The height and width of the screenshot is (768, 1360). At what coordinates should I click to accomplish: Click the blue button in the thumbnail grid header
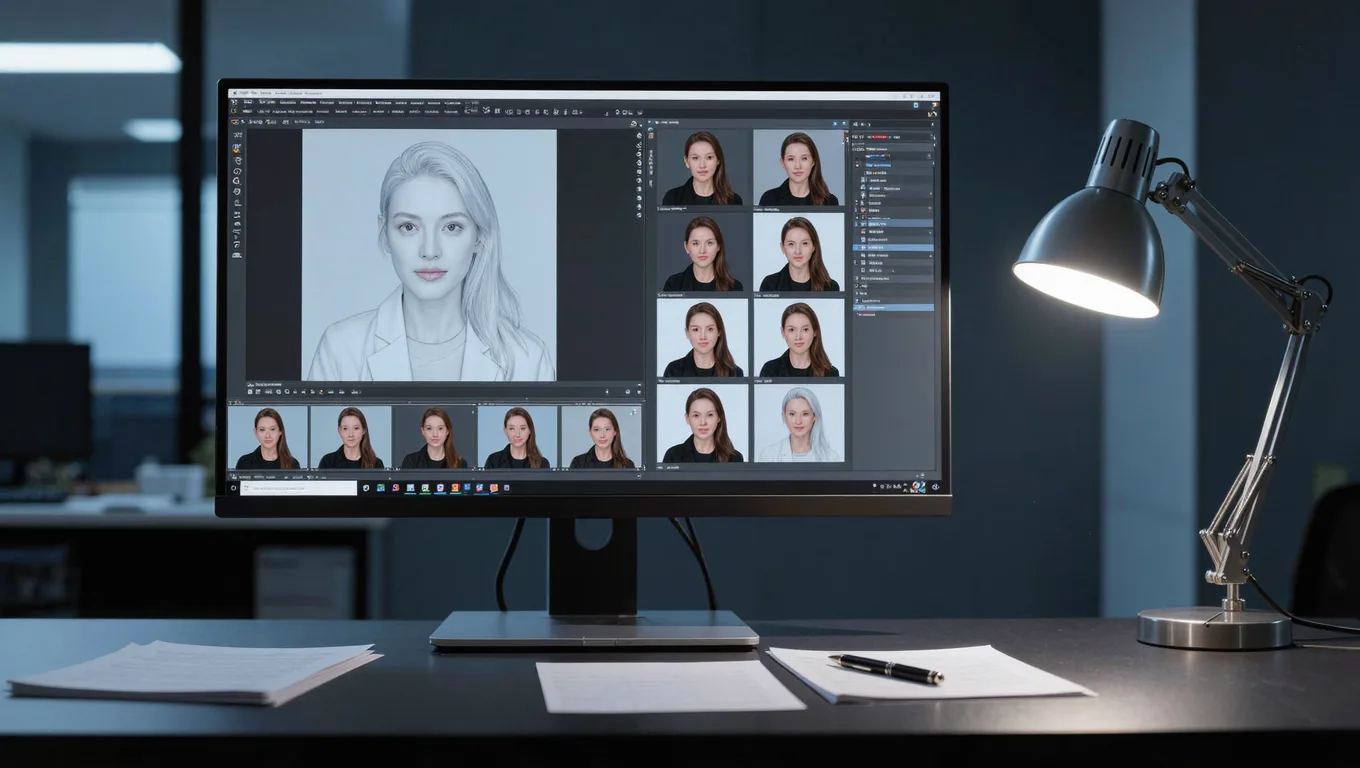[835, 123]
